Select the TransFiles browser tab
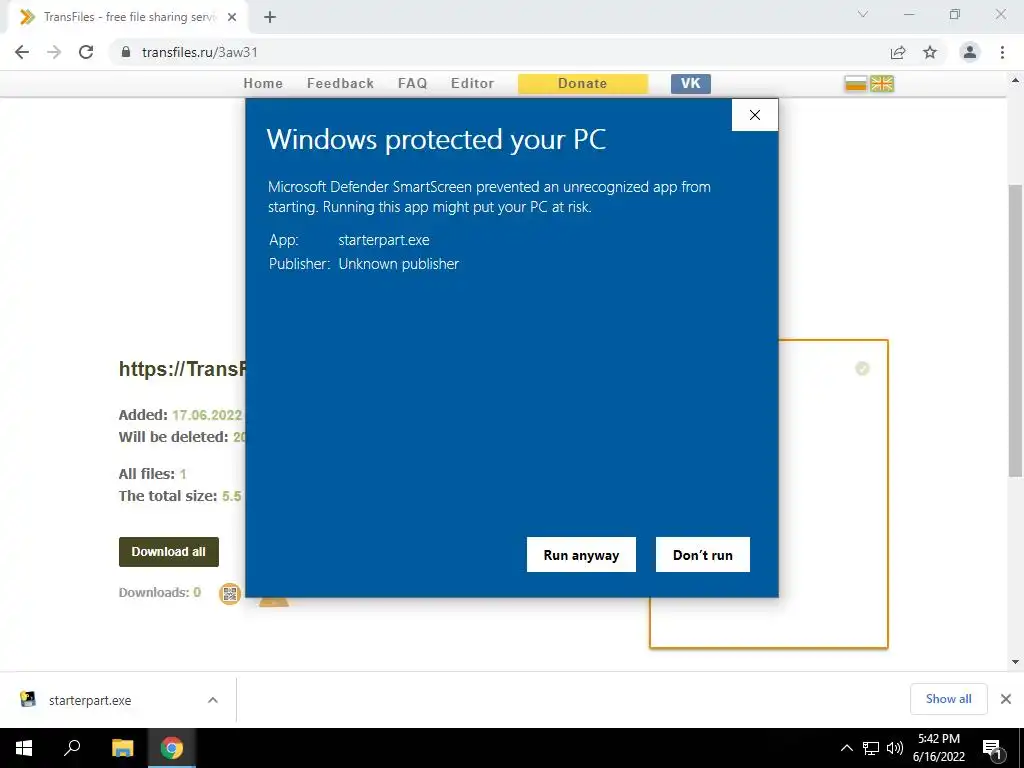Screen dimensions: 1024x768 click(x=127, y=17)
